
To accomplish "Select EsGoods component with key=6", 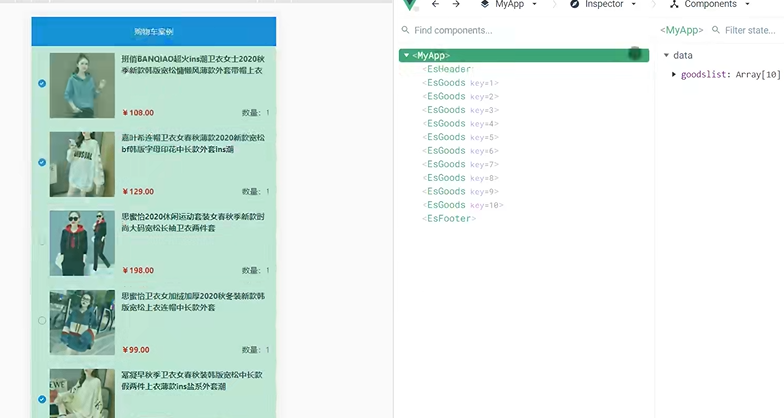I will [460, 150].
